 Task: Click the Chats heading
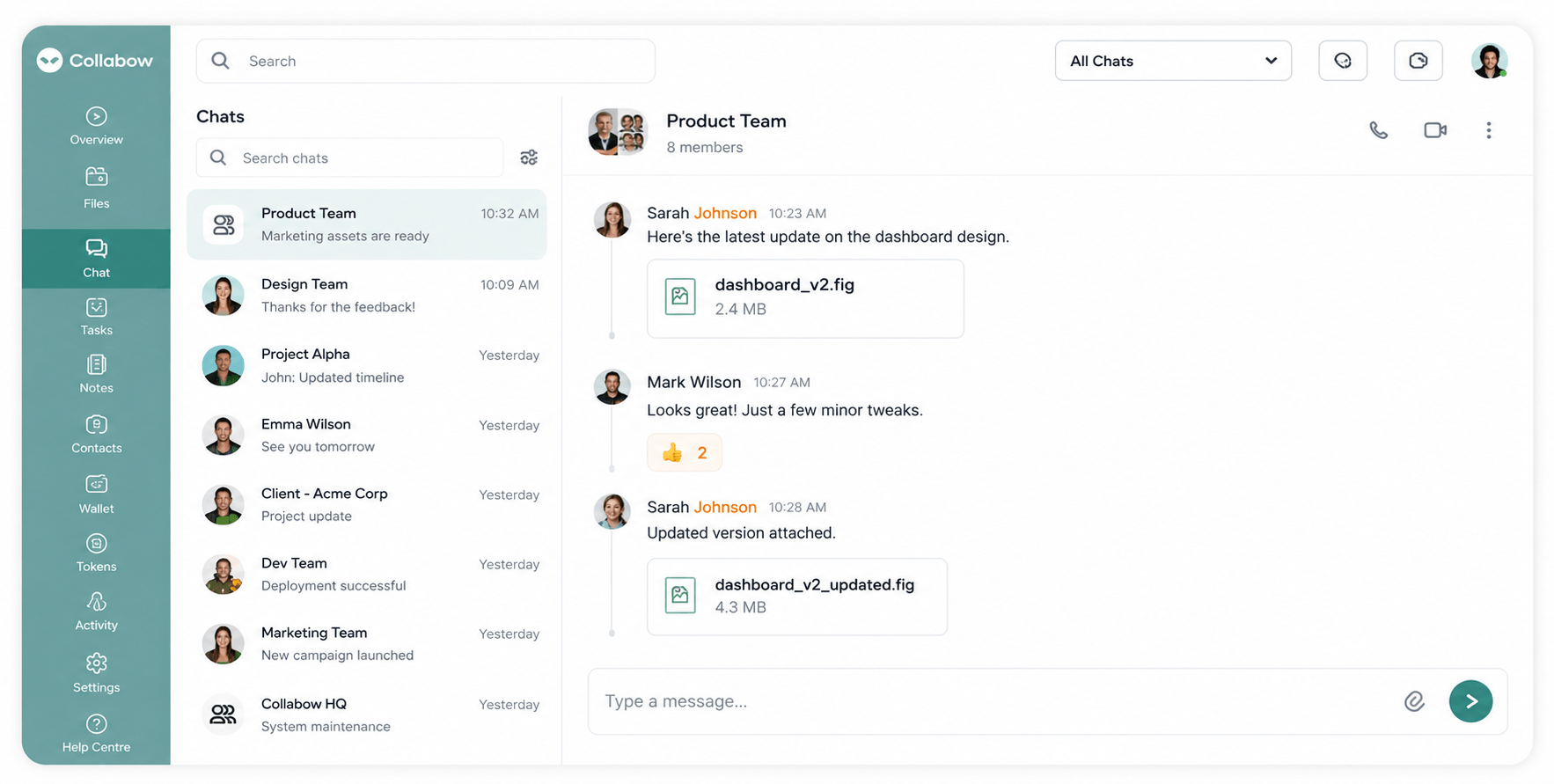point(220,116)
